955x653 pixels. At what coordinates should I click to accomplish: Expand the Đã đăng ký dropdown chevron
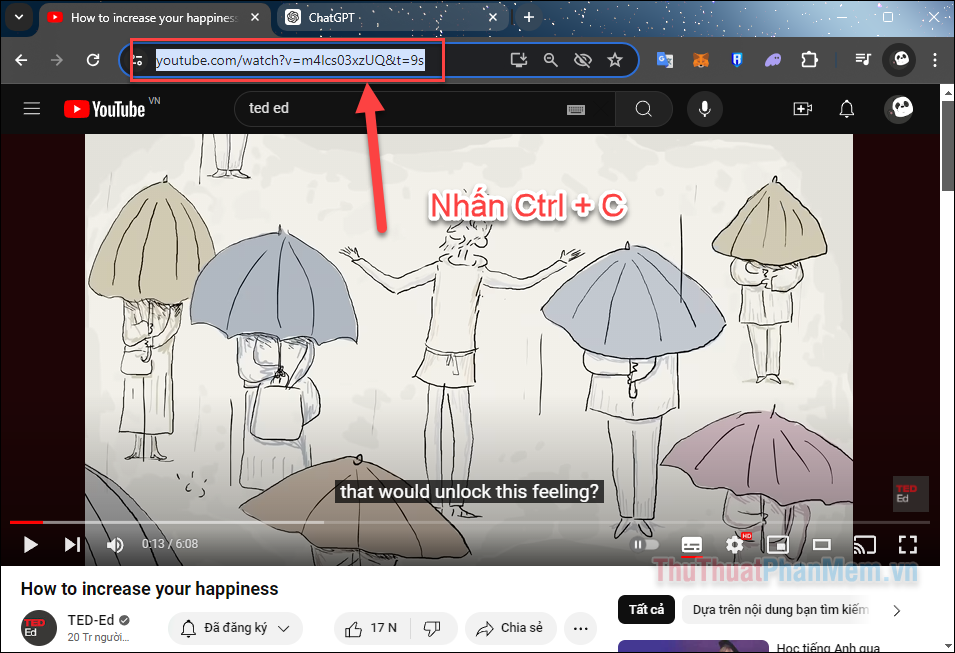coord(283,628)
